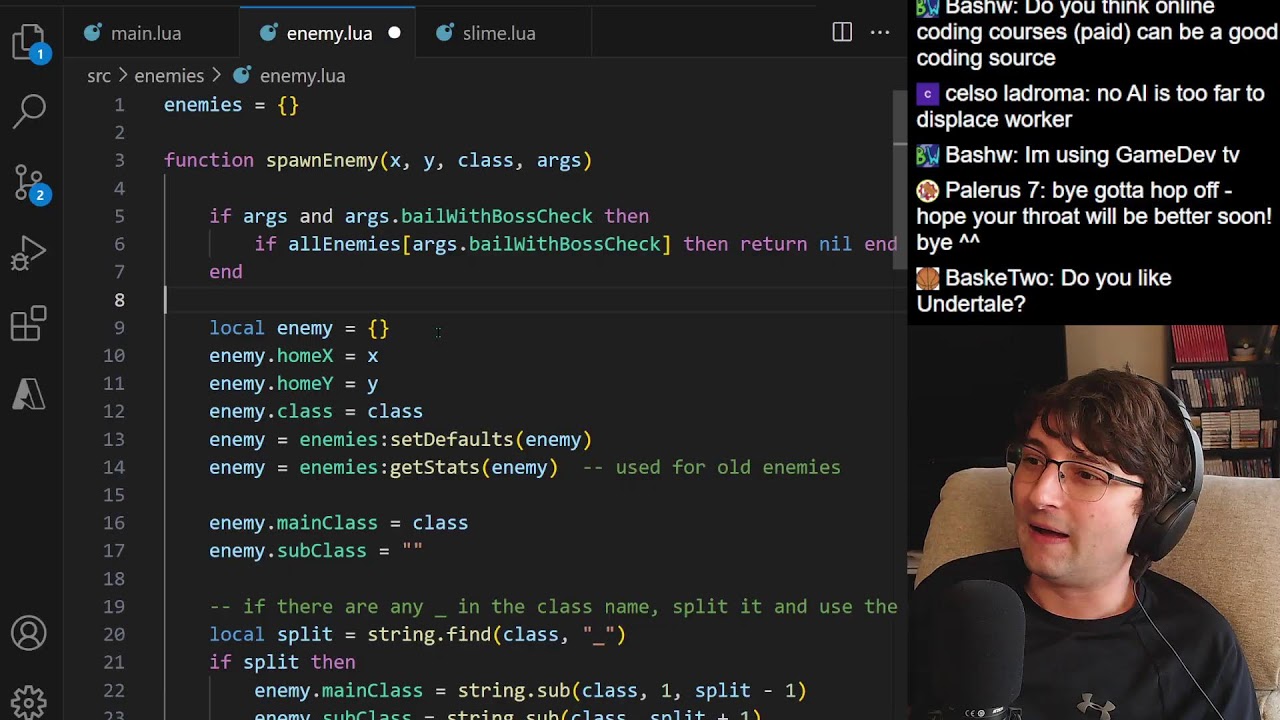This screenshot has width=1280, height=720.
Task: Click the 'spawnEnemy' function name
Action: pyautogui.click(x=322, y=160)
